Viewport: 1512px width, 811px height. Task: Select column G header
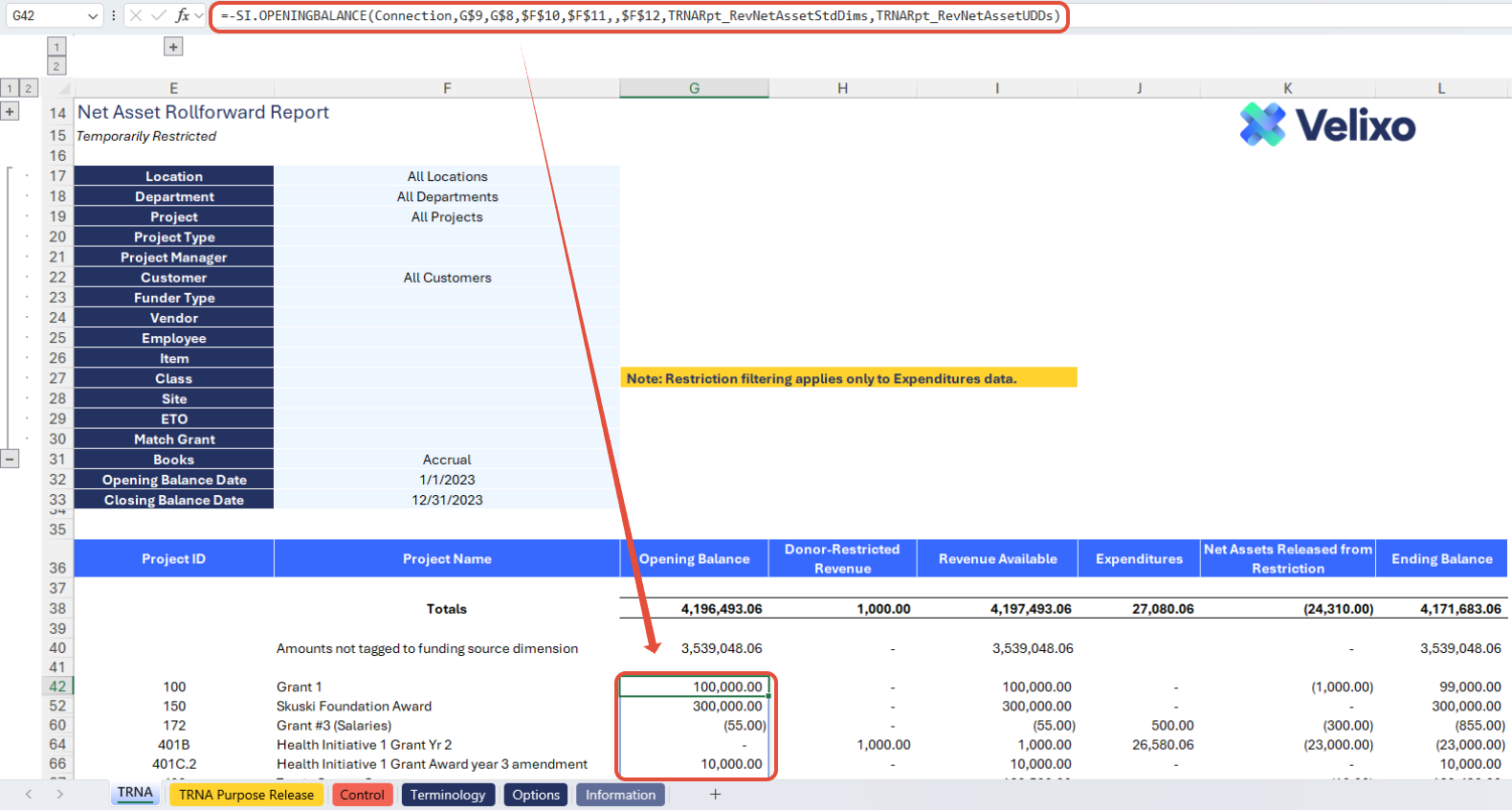point(694,88)
